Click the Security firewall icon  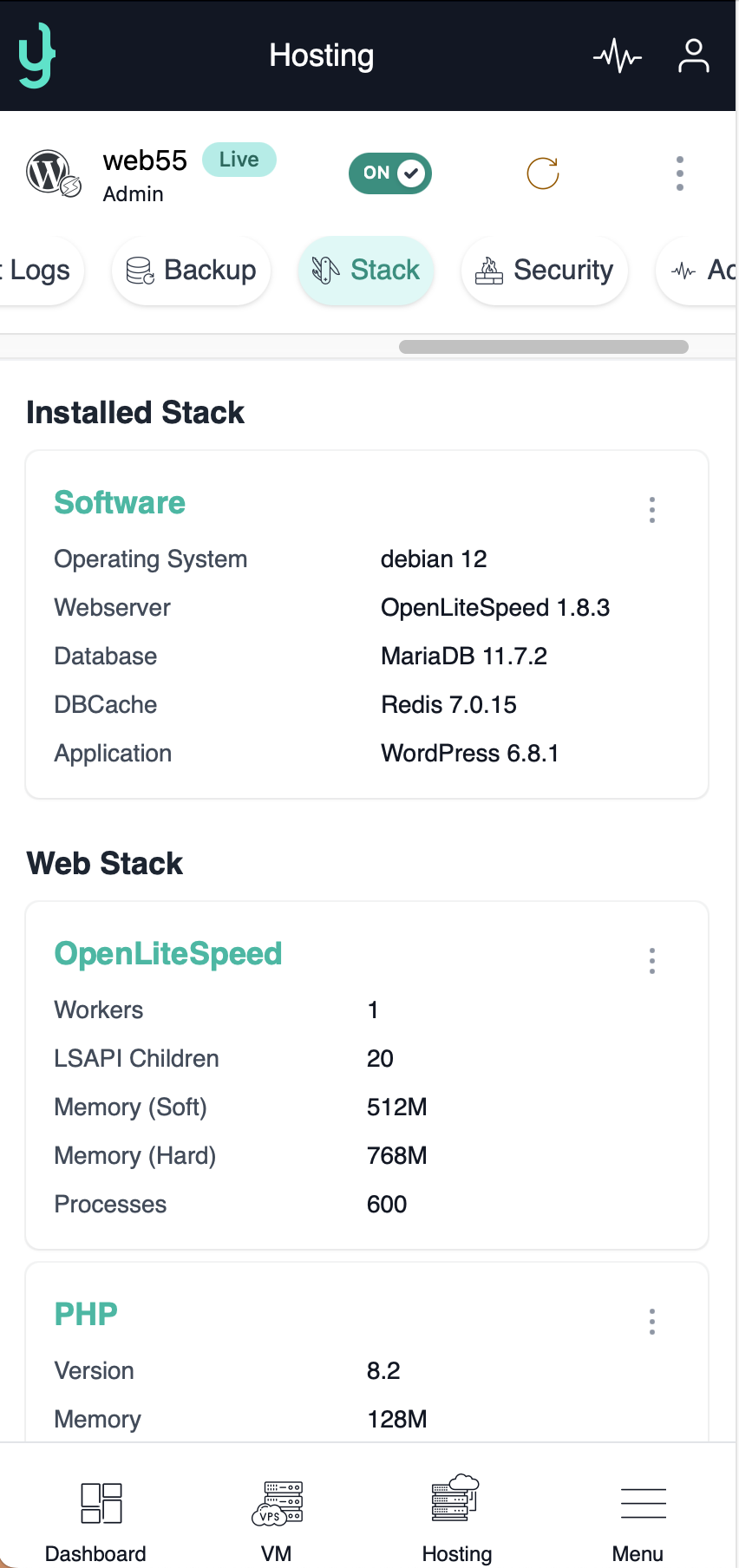point(489,271)
